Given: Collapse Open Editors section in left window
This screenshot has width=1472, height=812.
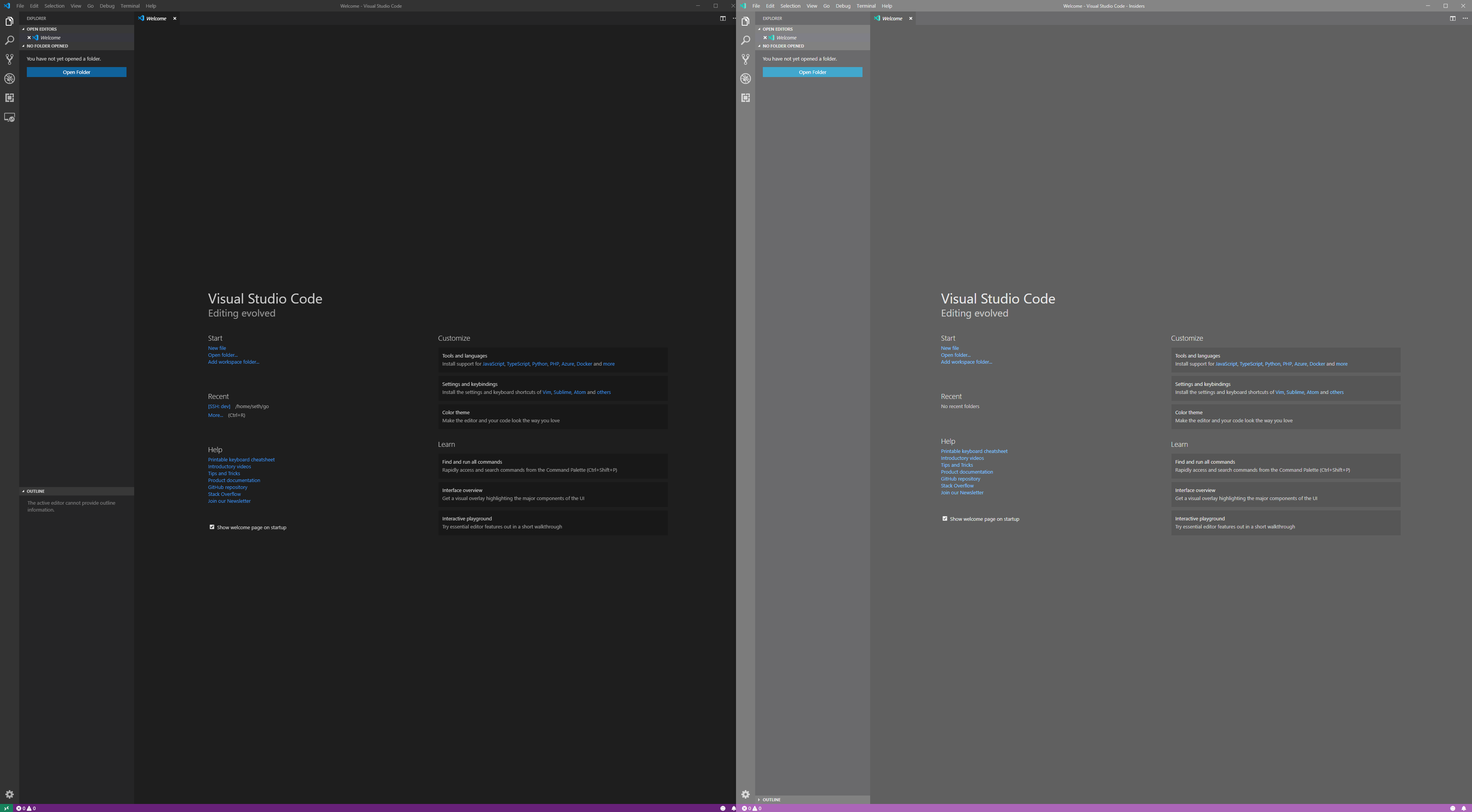Looking at the screenshot, I should (77, 29).
